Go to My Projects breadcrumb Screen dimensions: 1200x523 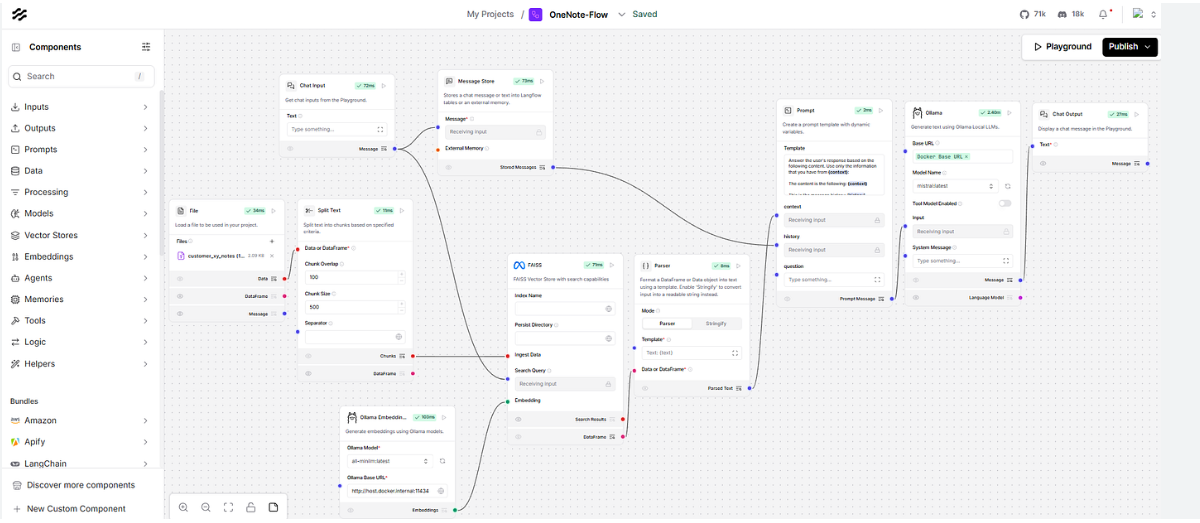[x=490, y=14]
